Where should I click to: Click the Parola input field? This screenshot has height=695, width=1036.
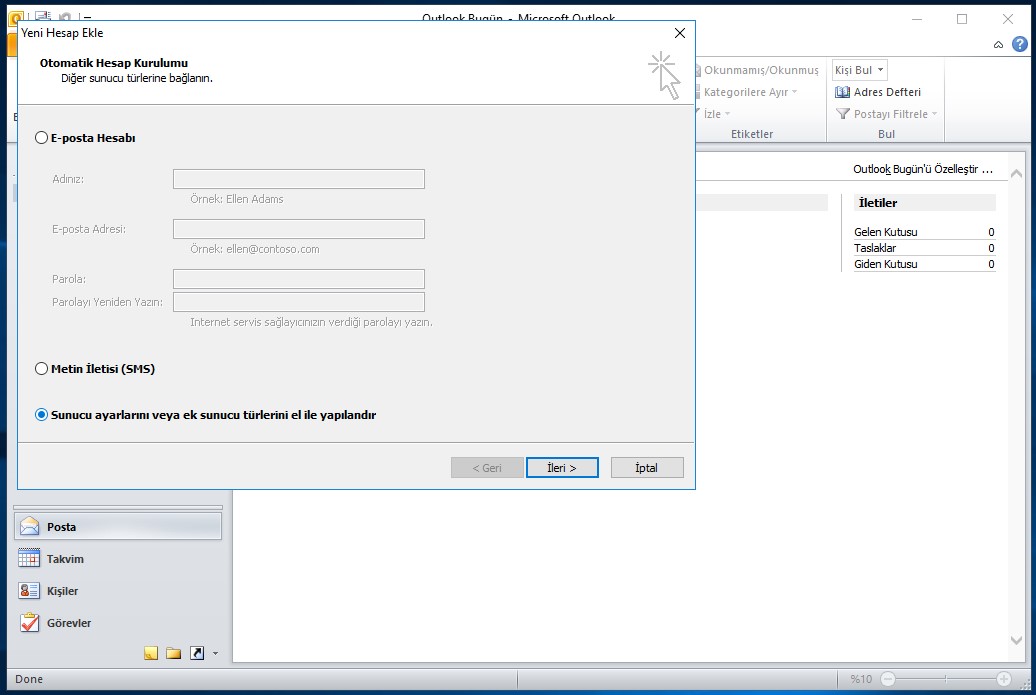coord(299,279)
